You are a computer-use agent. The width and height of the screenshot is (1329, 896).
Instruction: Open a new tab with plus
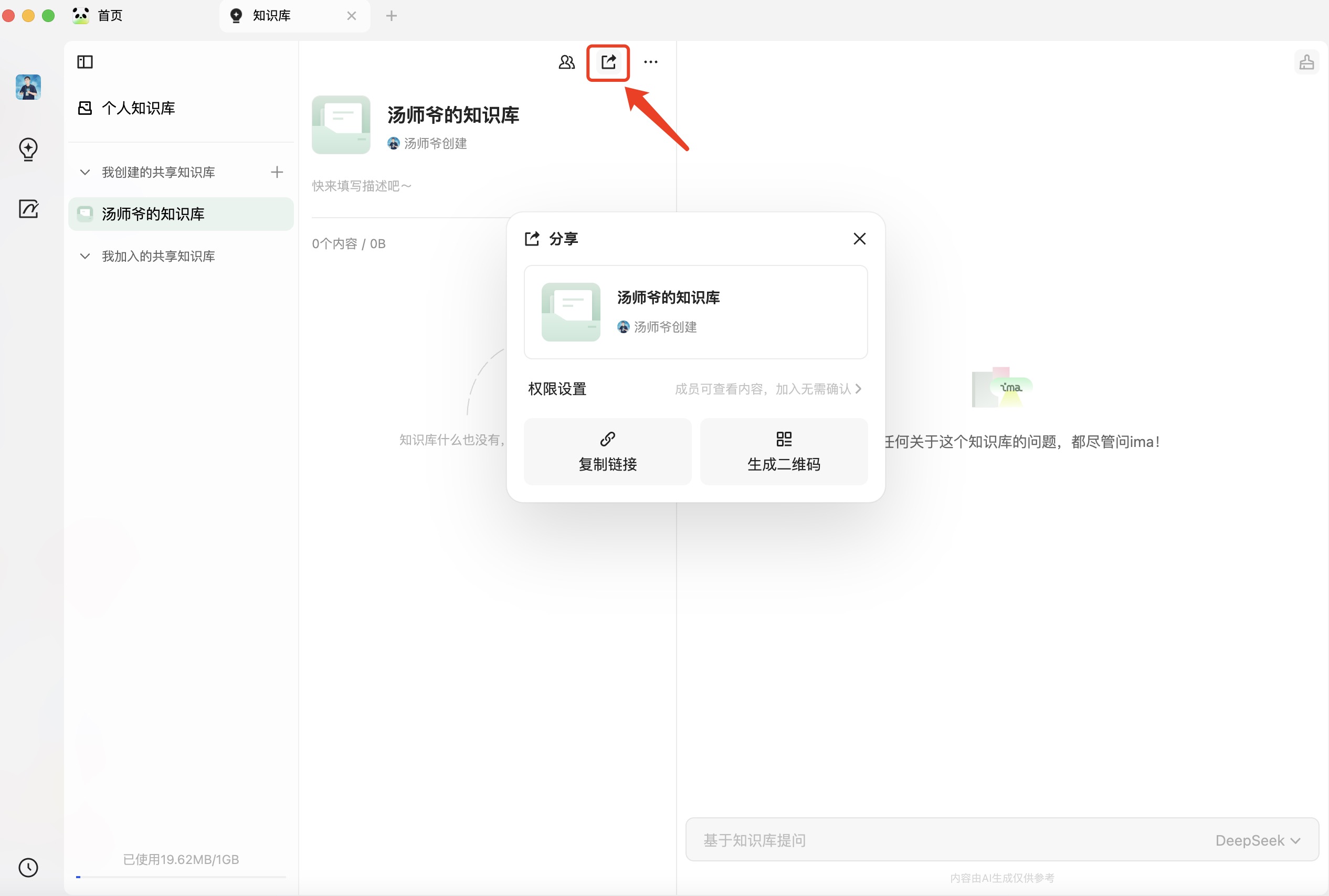[391, 15]
